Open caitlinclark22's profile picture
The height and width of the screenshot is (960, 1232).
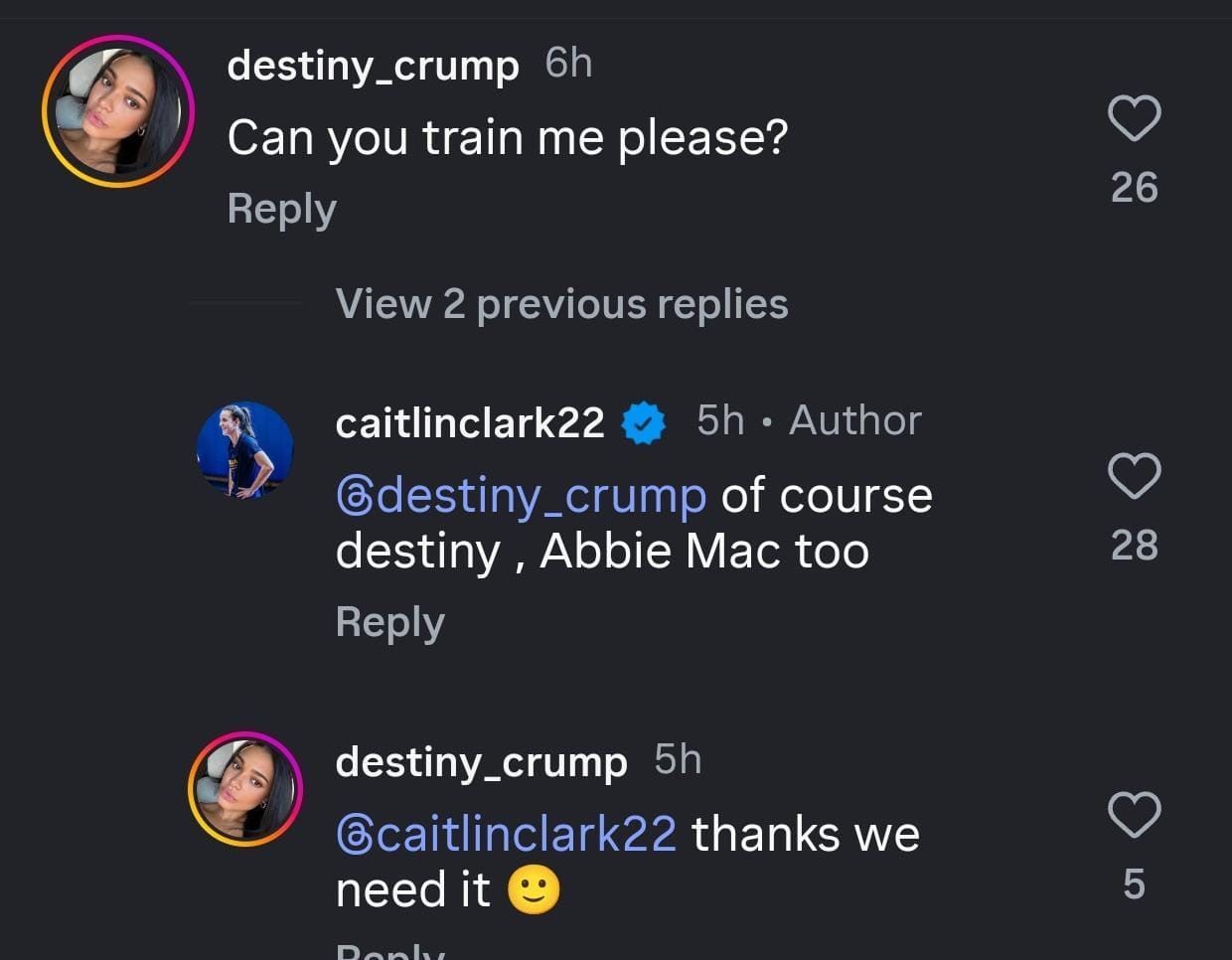point(244,449)
